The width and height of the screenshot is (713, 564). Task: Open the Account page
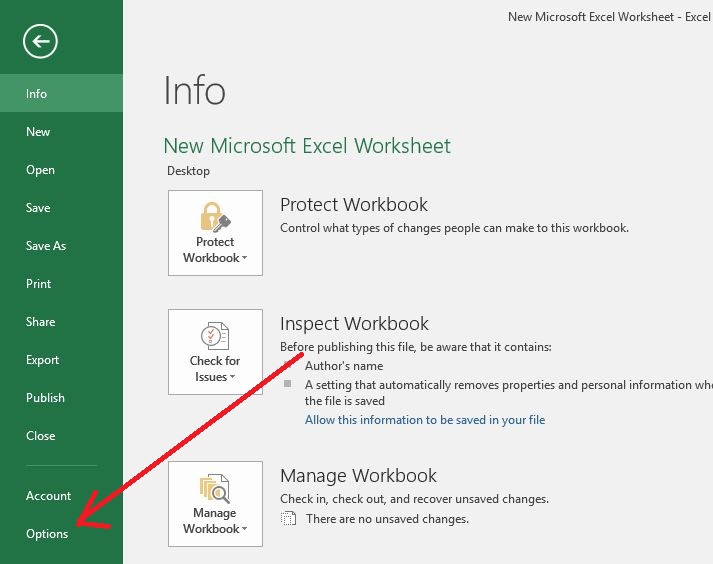[61, 495]
